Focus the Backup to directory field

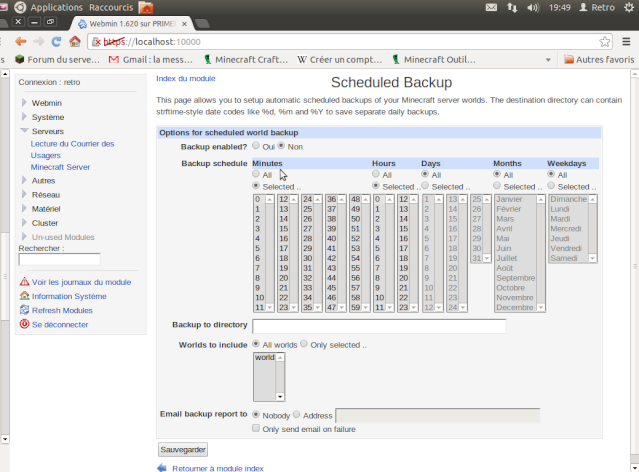(379, 326)
